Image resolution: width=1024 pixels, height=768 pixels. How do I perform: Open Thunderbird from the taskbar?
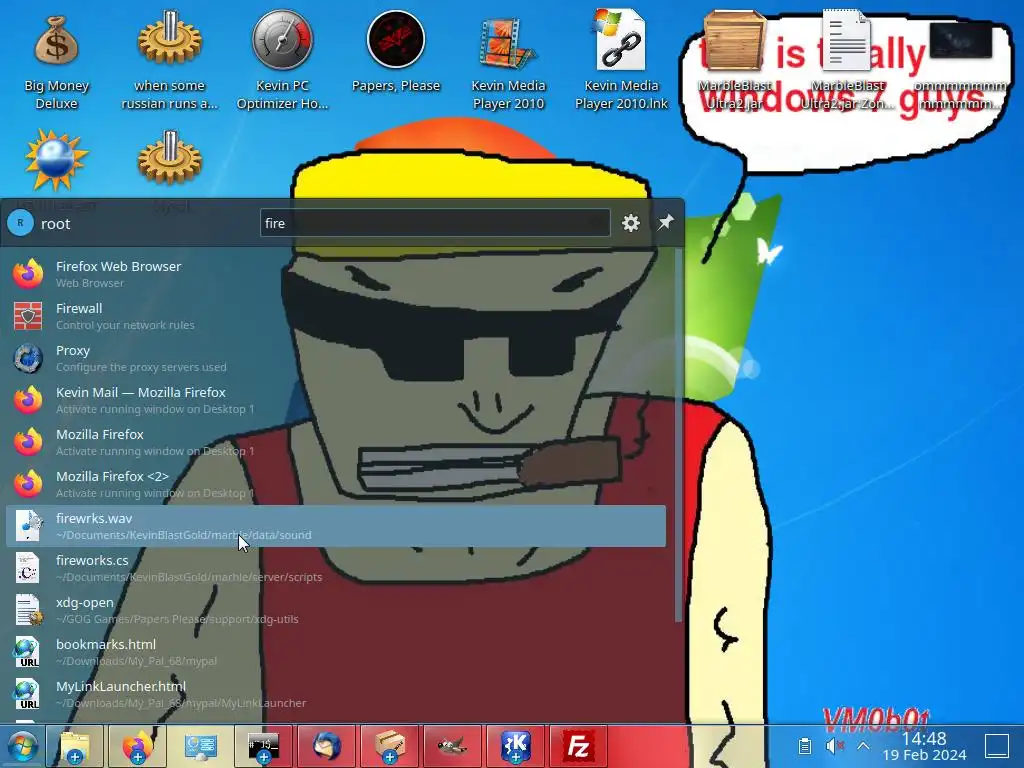(327, 746)
